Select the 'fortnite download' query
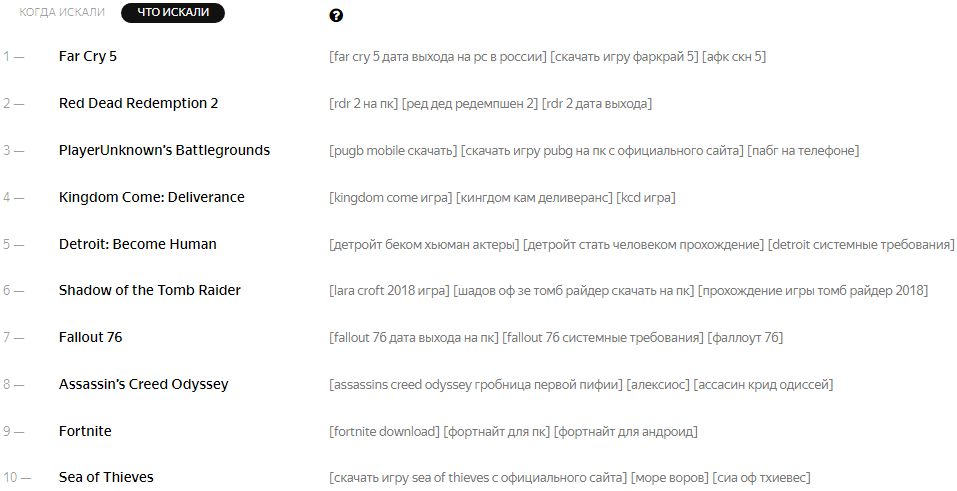Viewport: 957px width, 491px height. click(x=385, y=432)
